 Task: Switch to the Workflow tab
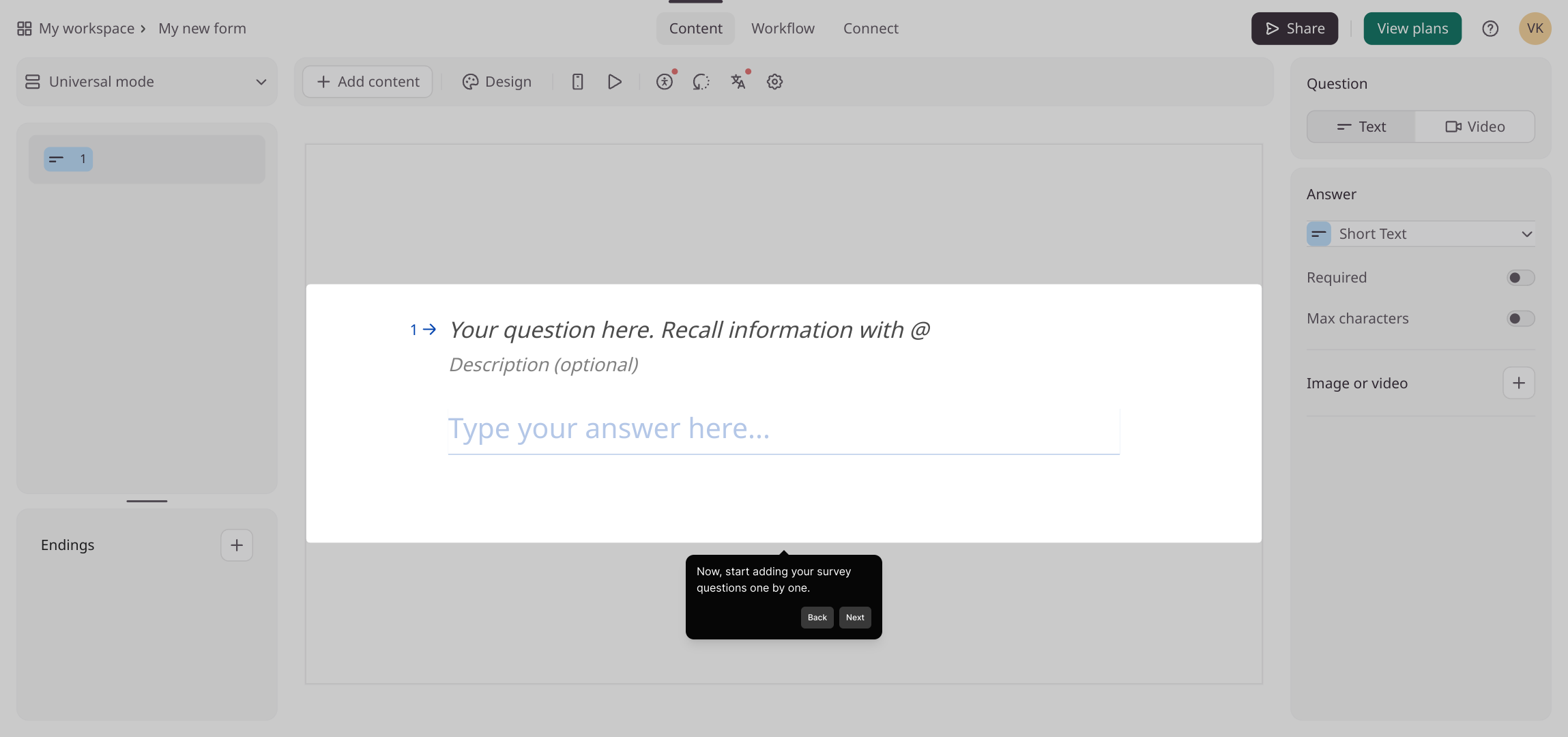pos(783,29)
